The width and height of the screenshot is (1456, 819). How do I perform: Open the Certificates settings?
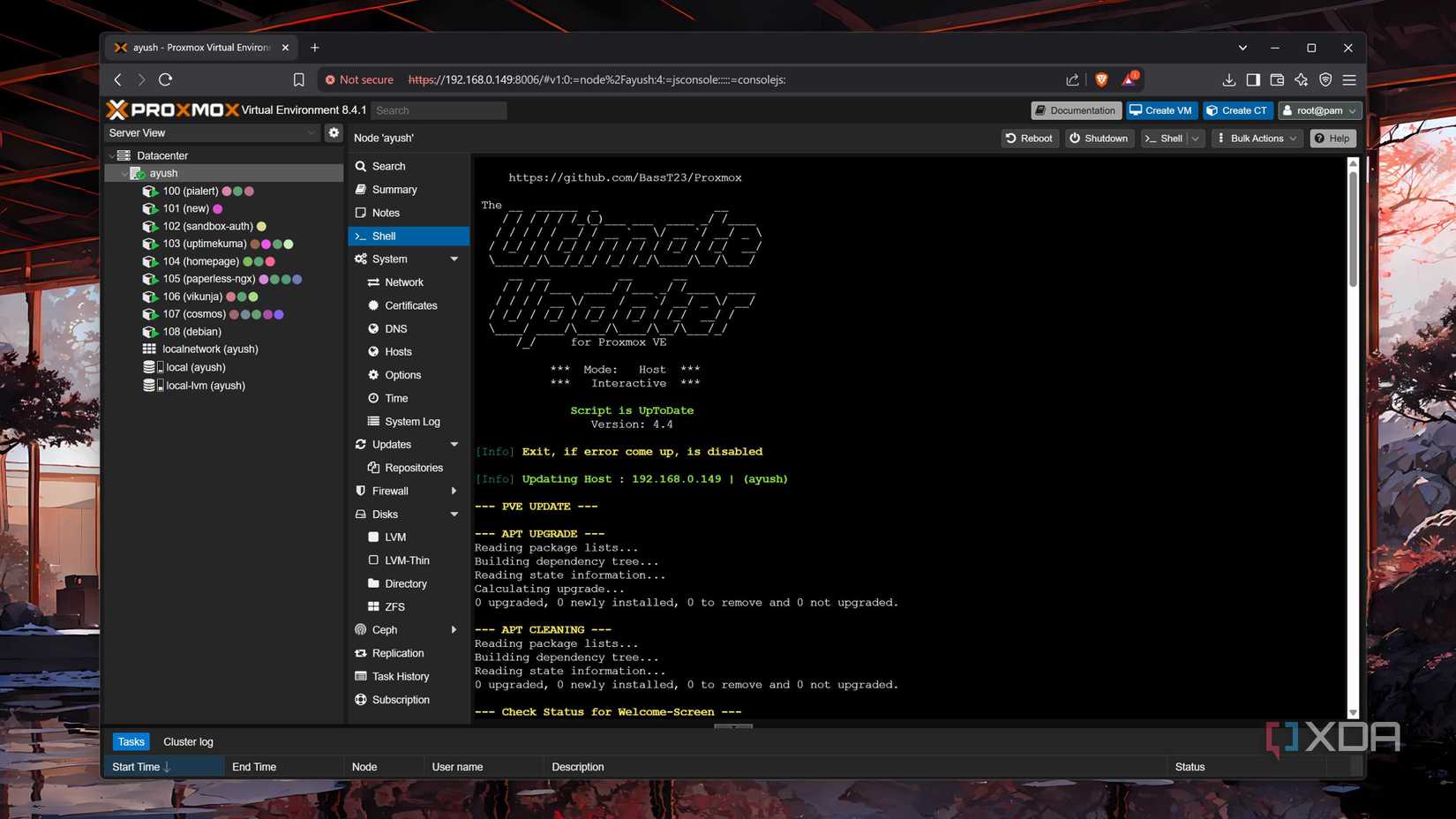(411, 304)
